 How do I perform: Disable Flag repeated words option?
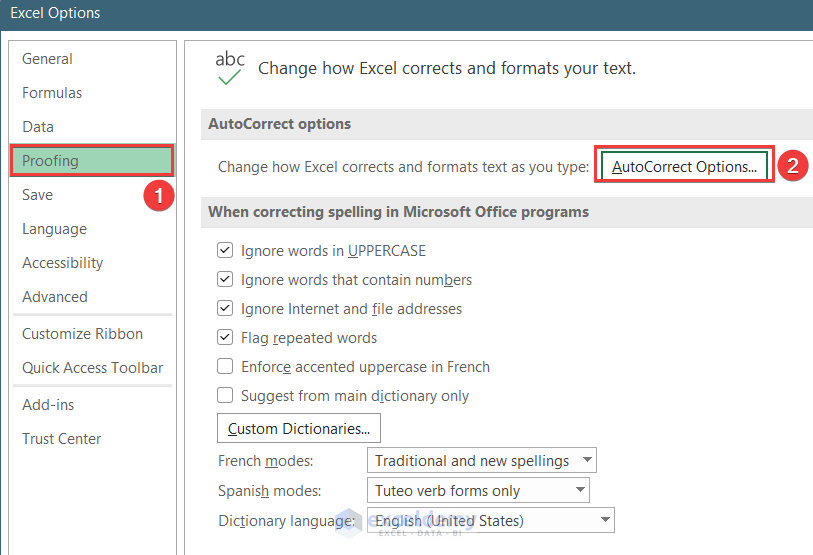pos(225,338)
